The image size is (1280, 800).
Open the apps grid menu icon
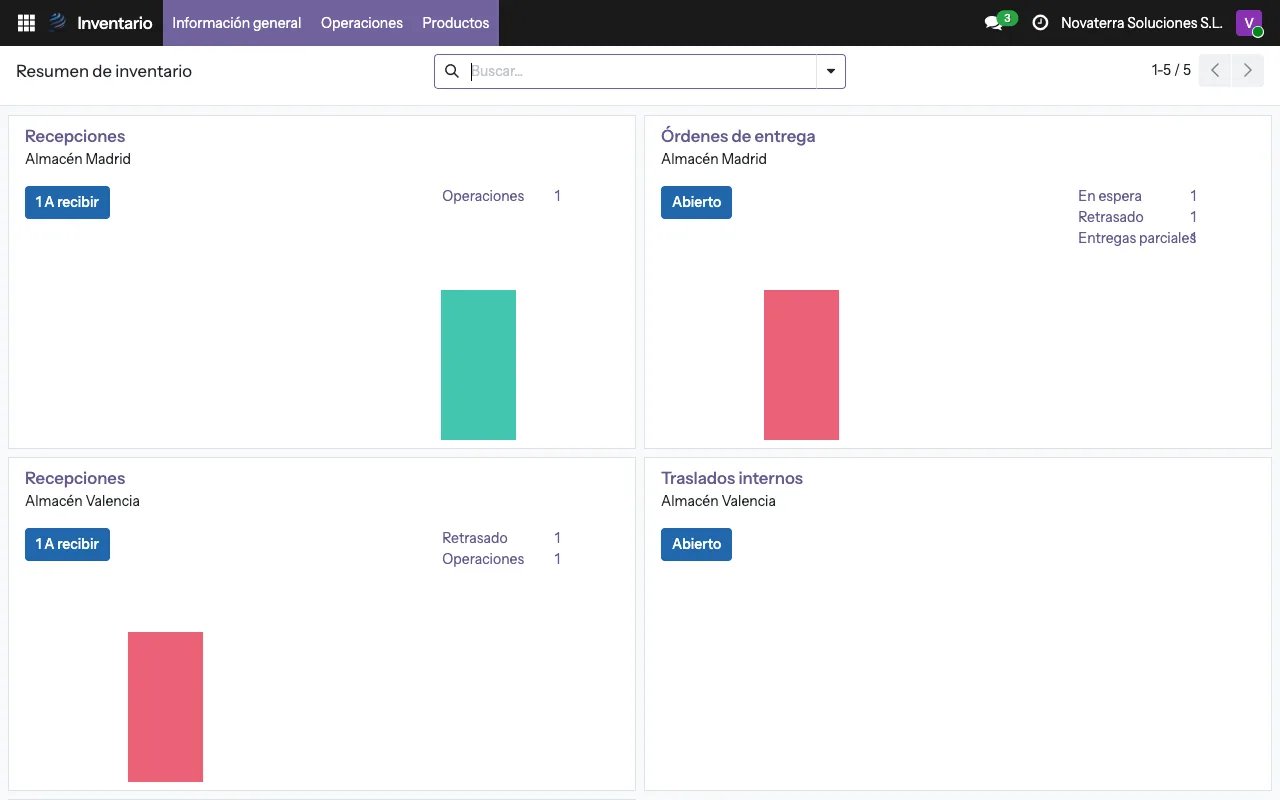tap(26, 22)
